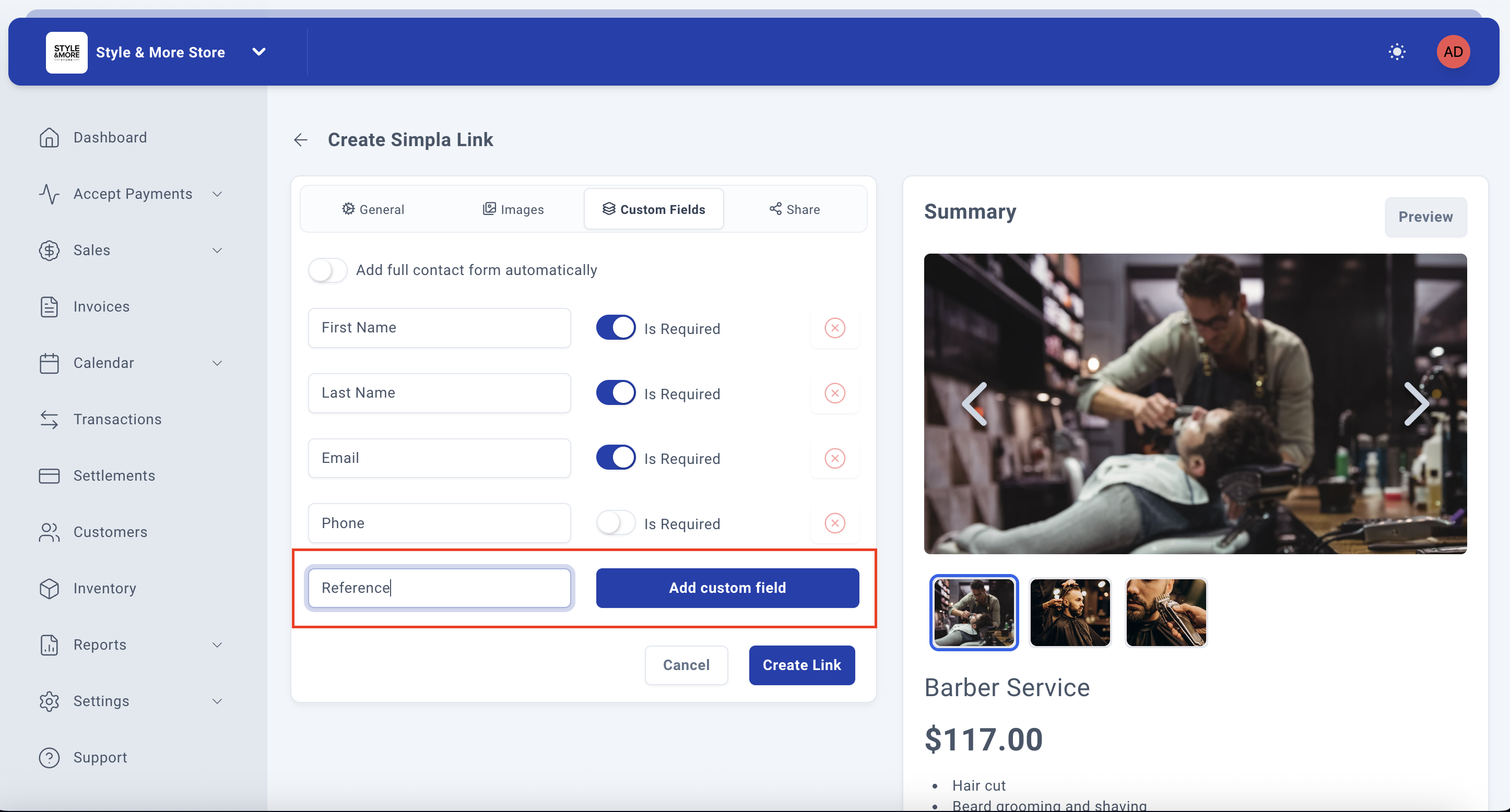This screenshot has height=812, width=1510.
Task: Select the third beard trimming thumbnail
Action: [1166, 612]
